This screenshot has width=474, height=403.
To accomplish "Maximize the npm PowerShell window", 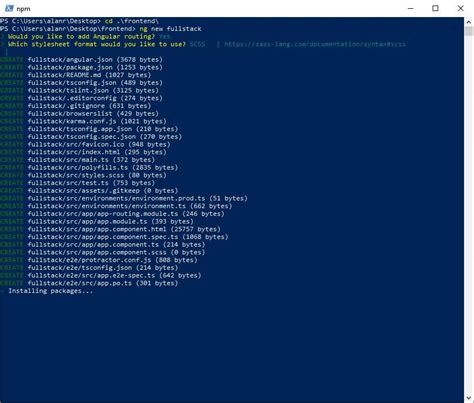I will pos(435,8).
